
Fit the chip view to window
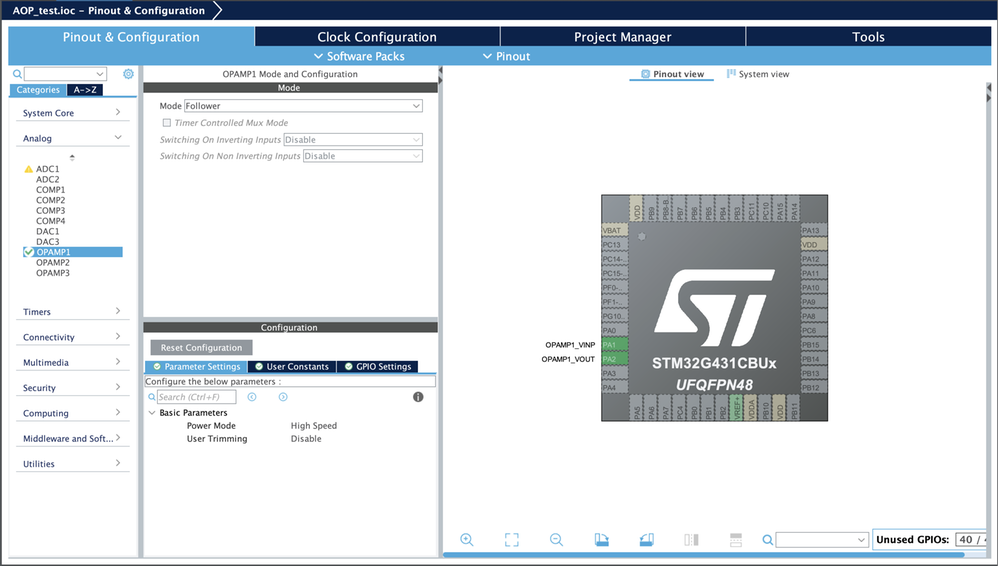pyautogui.click(x=511, y=539)
